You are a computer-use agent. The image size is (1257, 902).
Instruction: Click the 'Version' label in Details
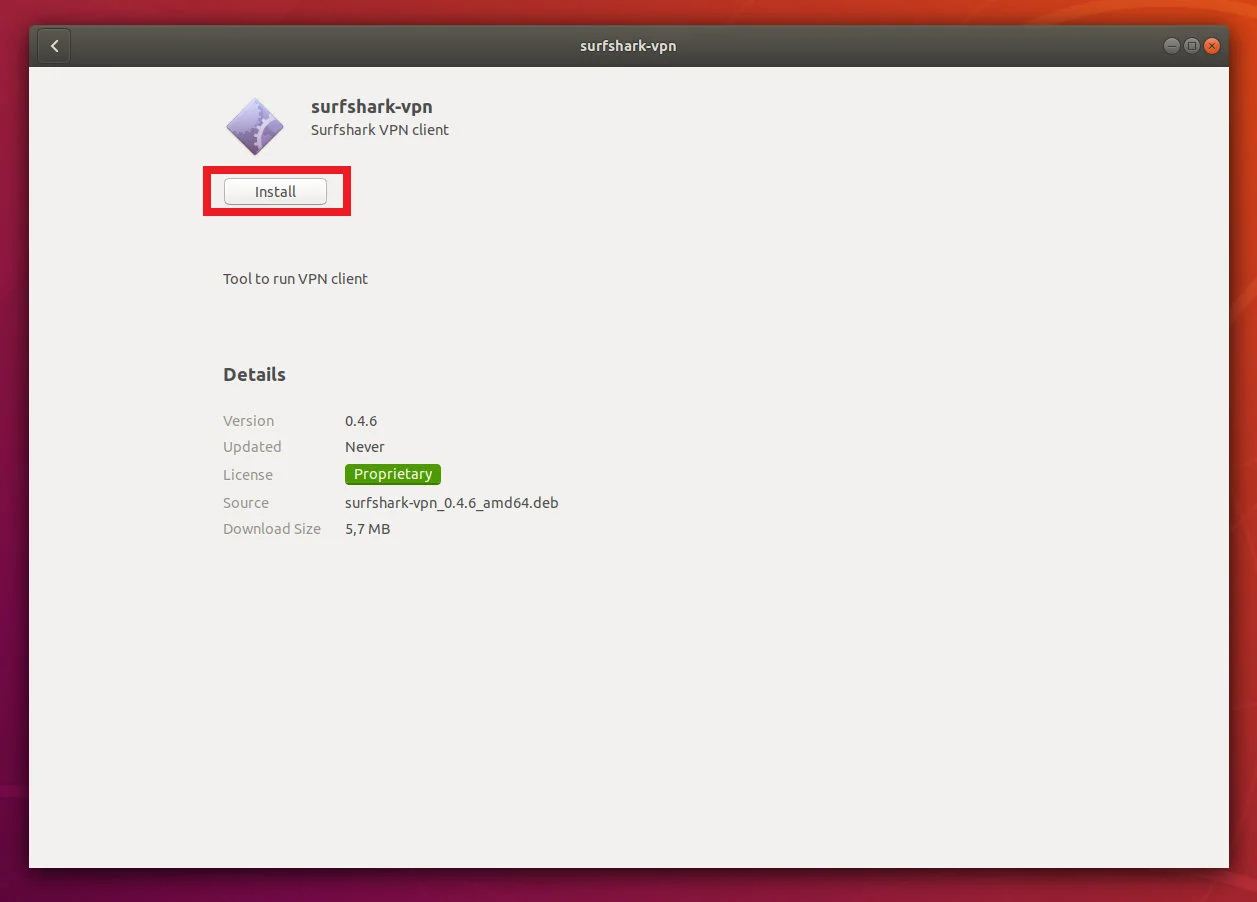[248, 421]
